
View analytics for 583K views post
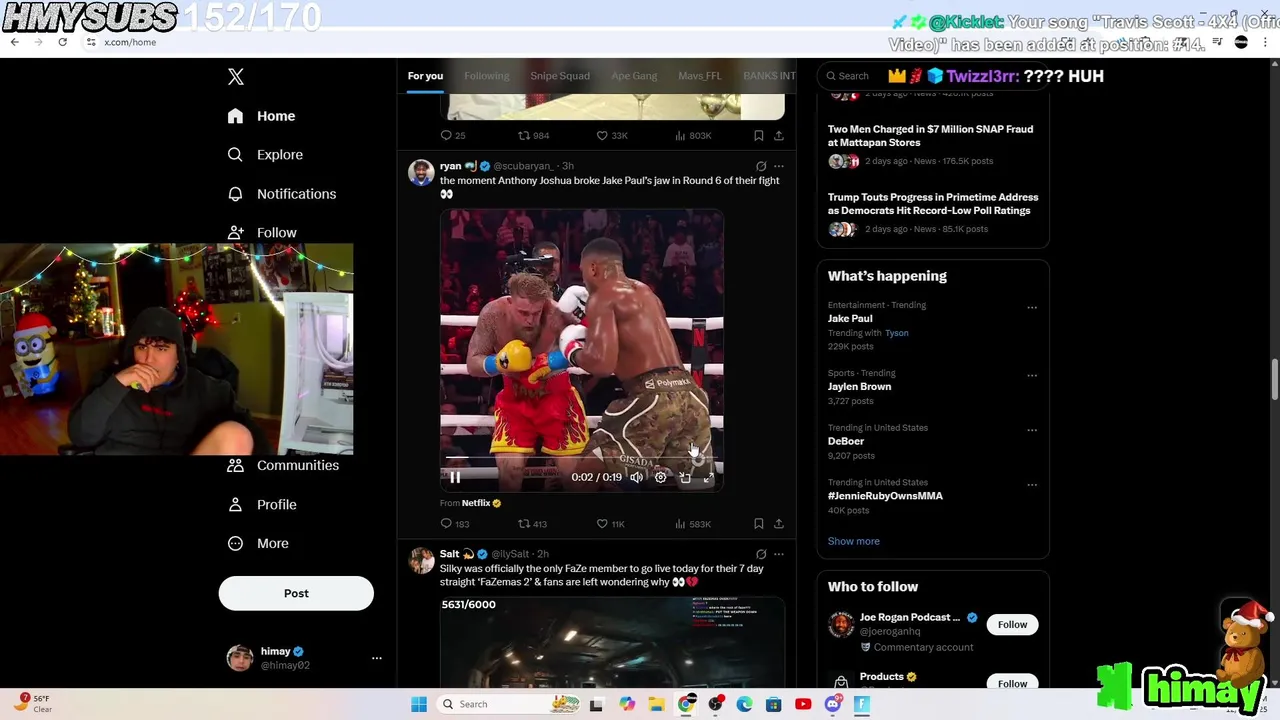click(692, 524)
